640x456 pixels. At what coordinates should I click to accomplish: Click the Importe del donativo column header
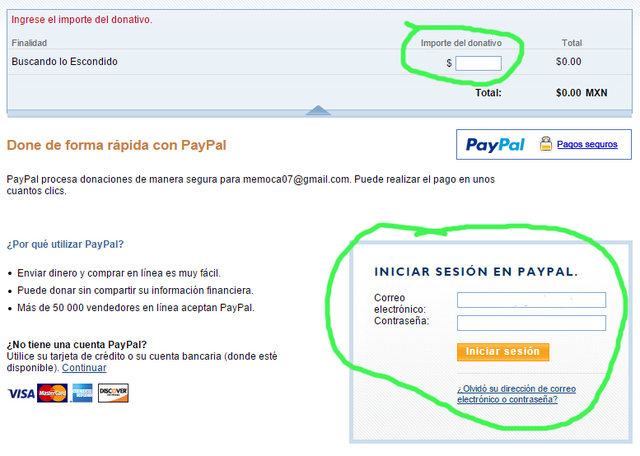coord(461,43)
